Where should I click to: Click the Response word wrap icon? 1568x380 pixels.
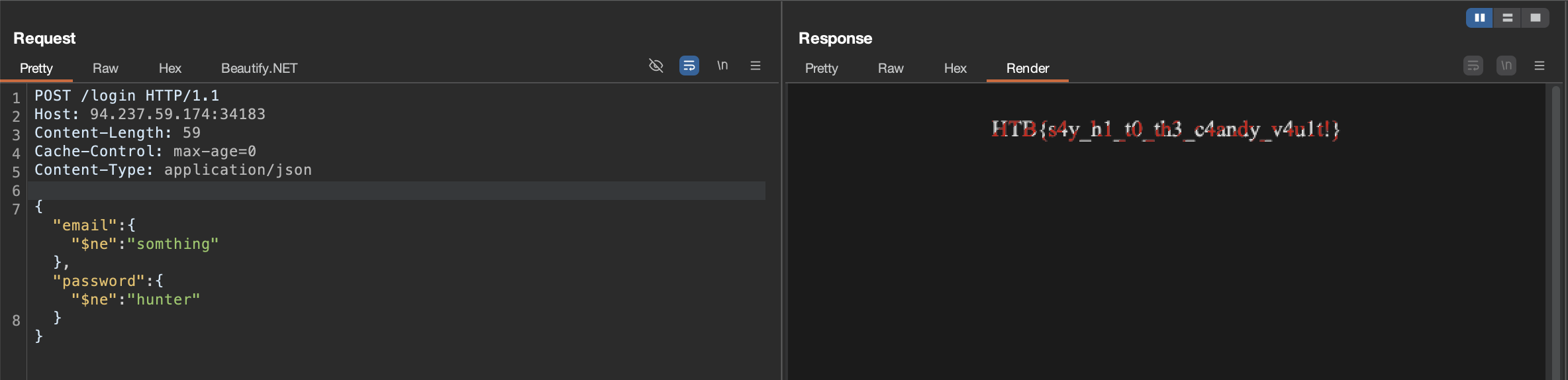(1473, 66)
